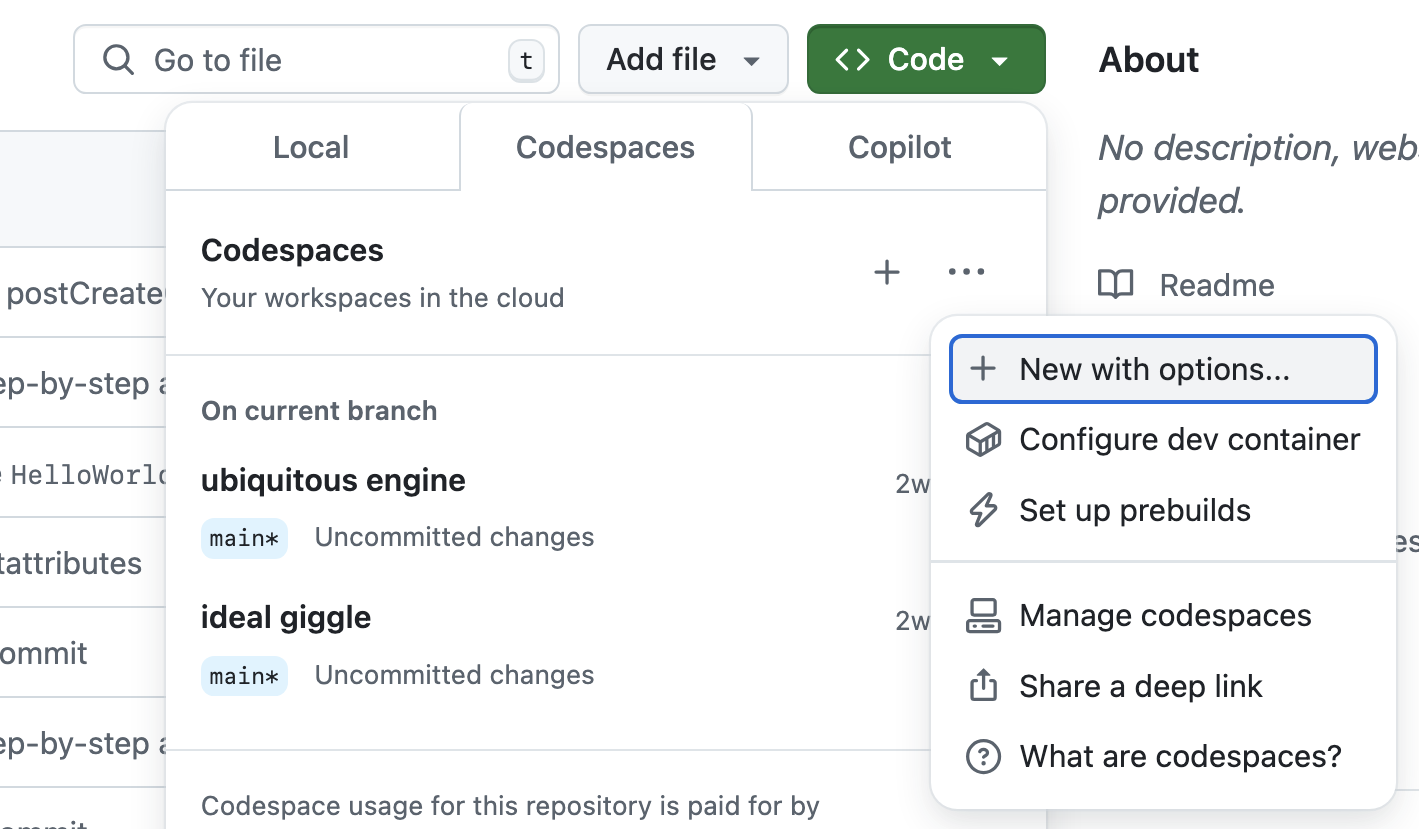Screen dimensions: 1419x829
Task: Select Set up prebuilds menu item
Action: [x=1135, y=511]
